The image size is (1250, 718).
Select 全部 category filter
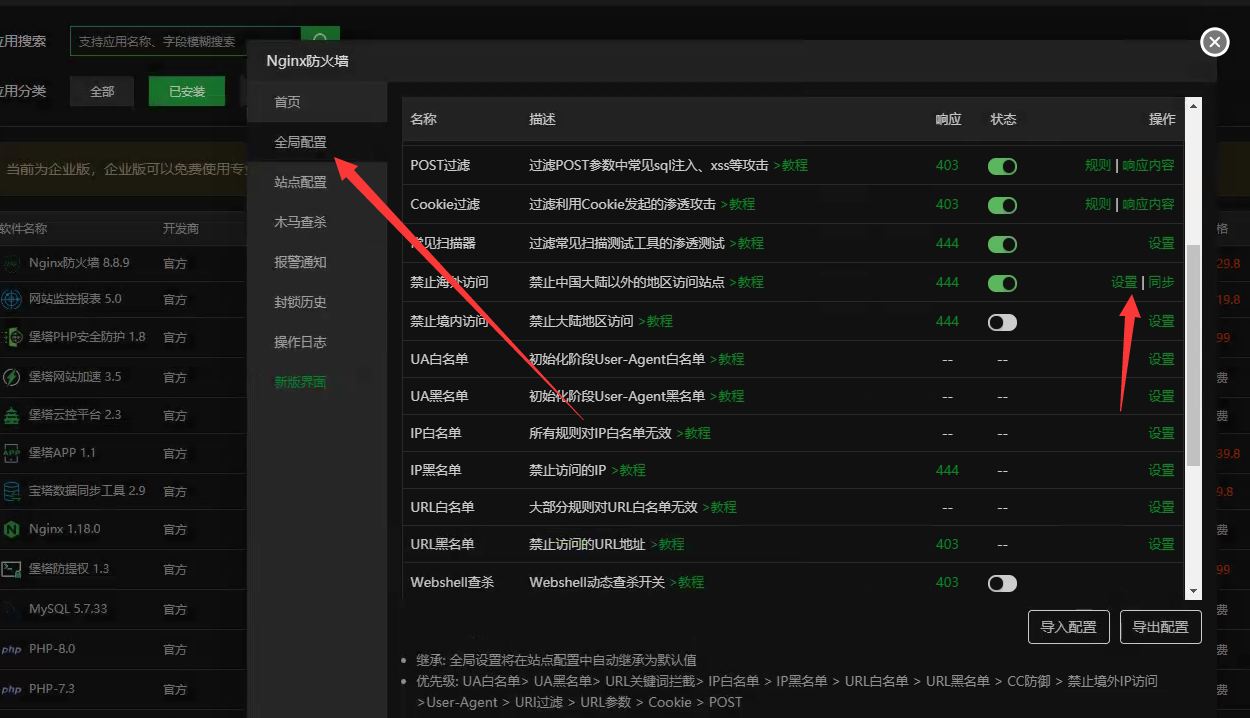(x=102, y=91)
